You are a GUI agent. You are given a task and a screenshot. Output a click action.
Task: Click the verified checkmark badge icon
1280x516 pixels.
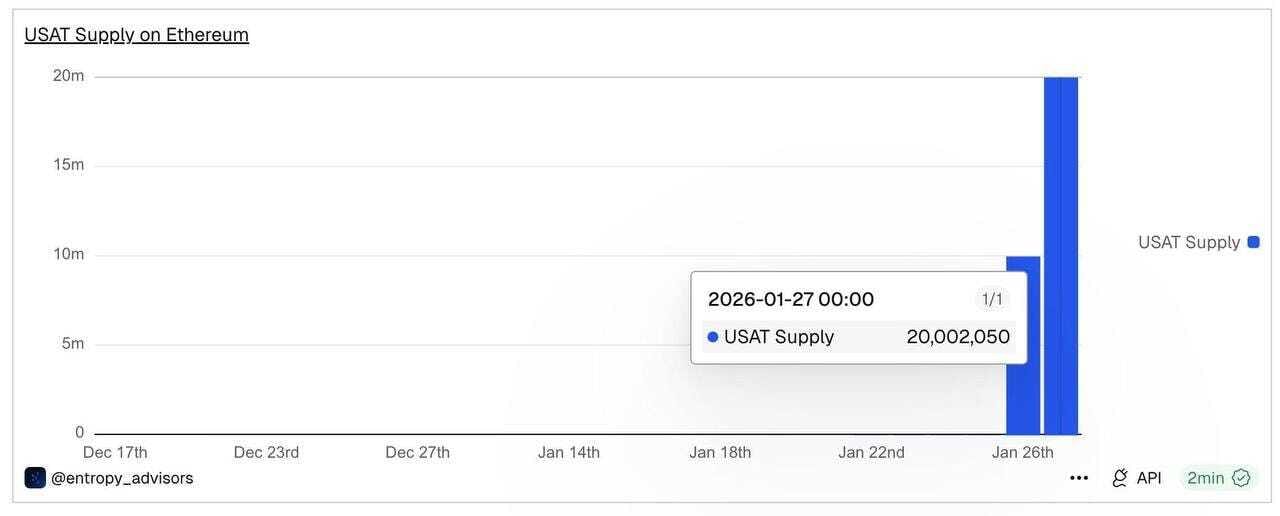pos(1241,478)
